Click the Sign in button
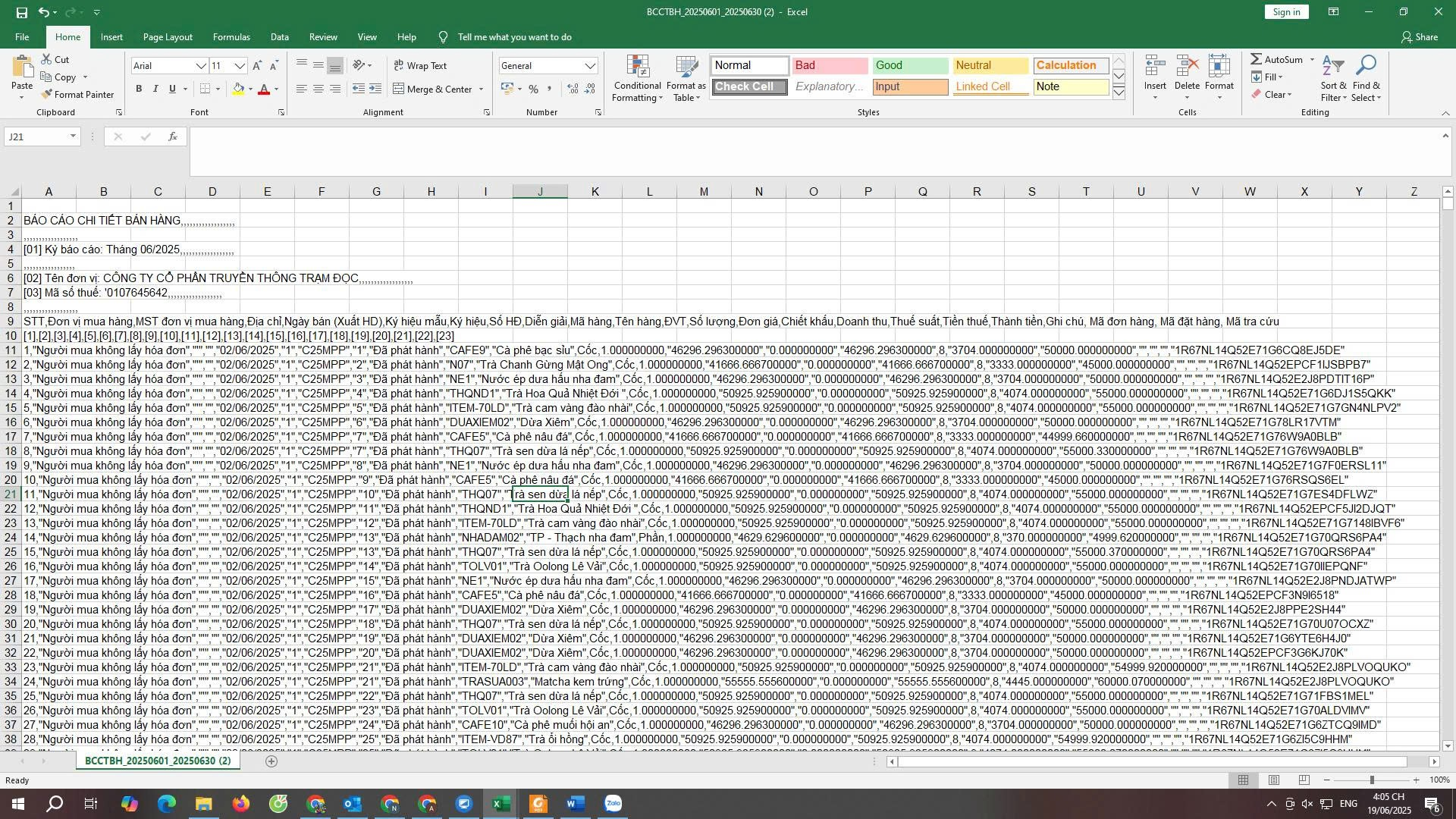The width and height of the screenshot is (1456, 819). (x=1286, y=12)
